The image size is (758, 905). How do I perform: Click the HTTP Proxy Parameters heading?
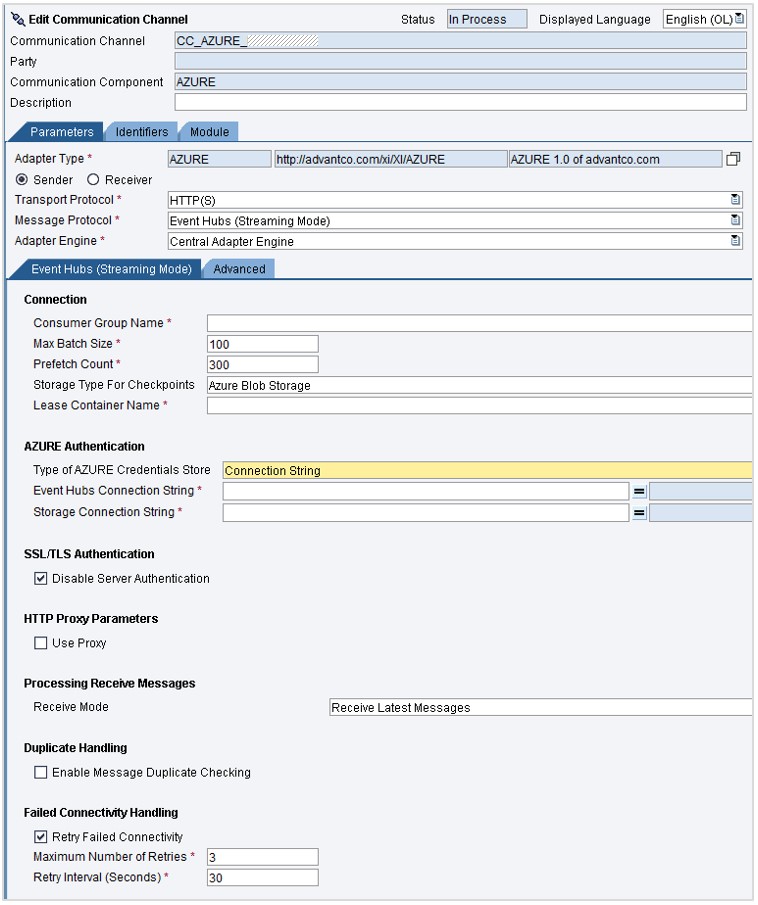point(91,619)
